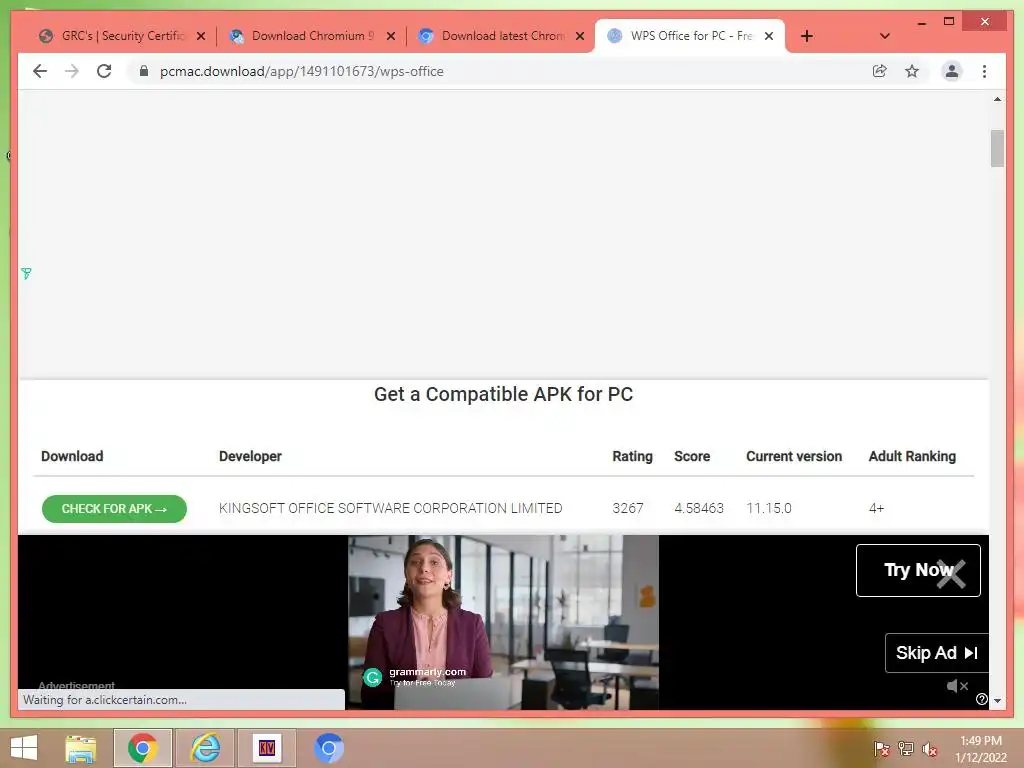Click the CHECK FOR APK button
Screen dimensions: 1024x768
(x=114, y=509)
